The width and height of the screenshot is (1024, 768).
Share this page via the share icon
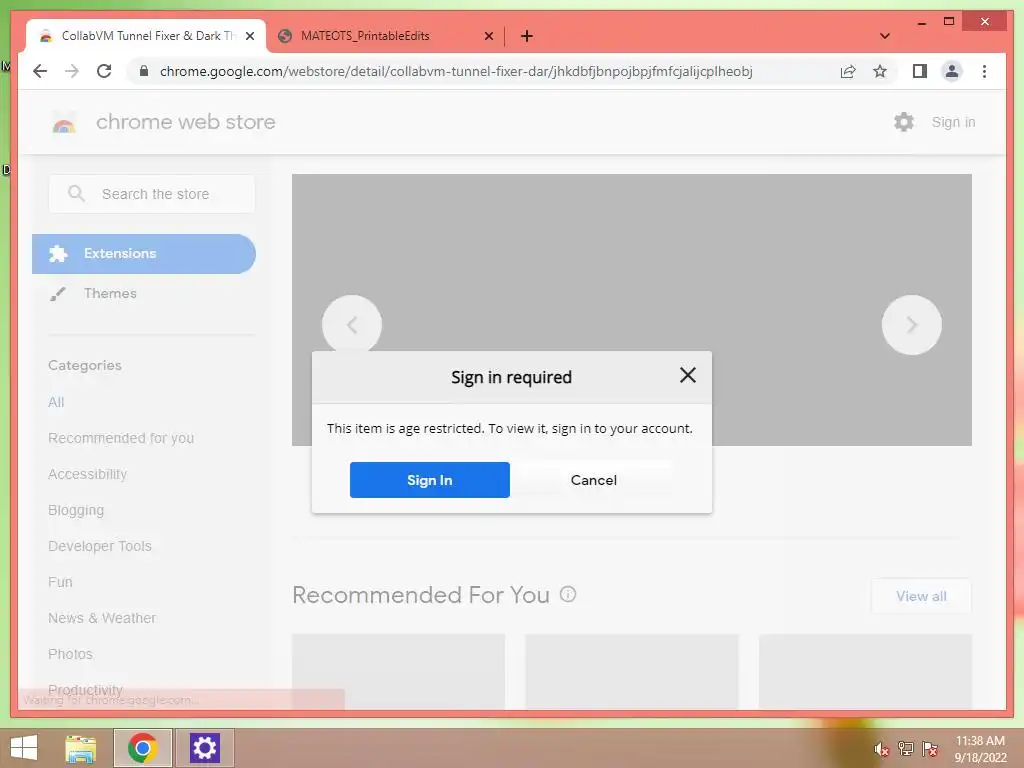pyautogui.click(x=848, y=71)
